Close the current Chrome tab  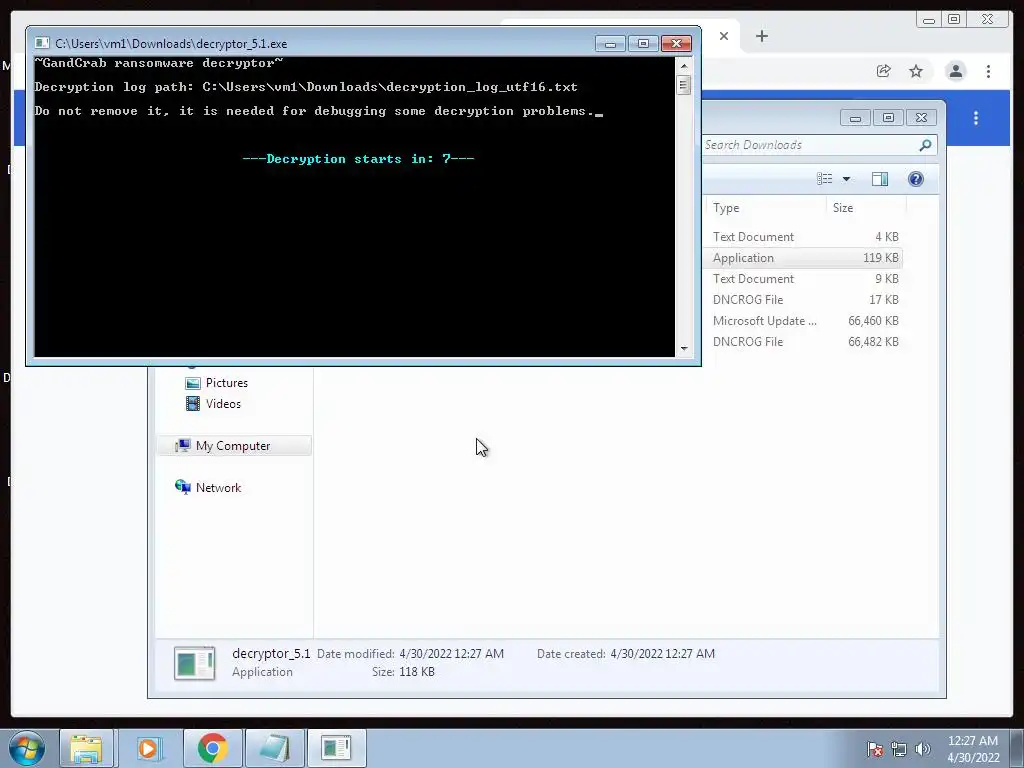724,36
